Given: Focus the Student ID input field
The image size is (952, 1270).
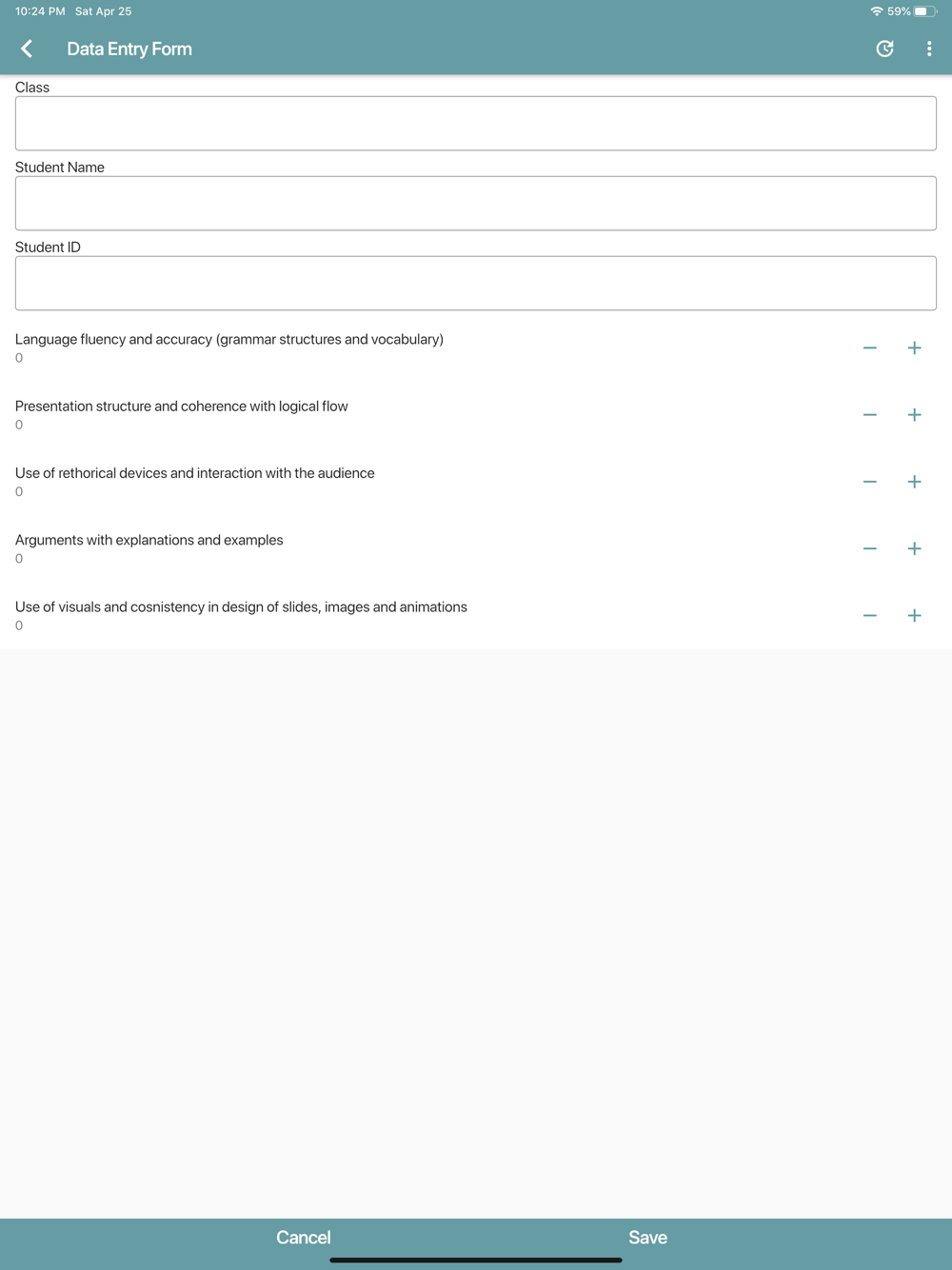Looking at the screenshot, I should point(476,283).
